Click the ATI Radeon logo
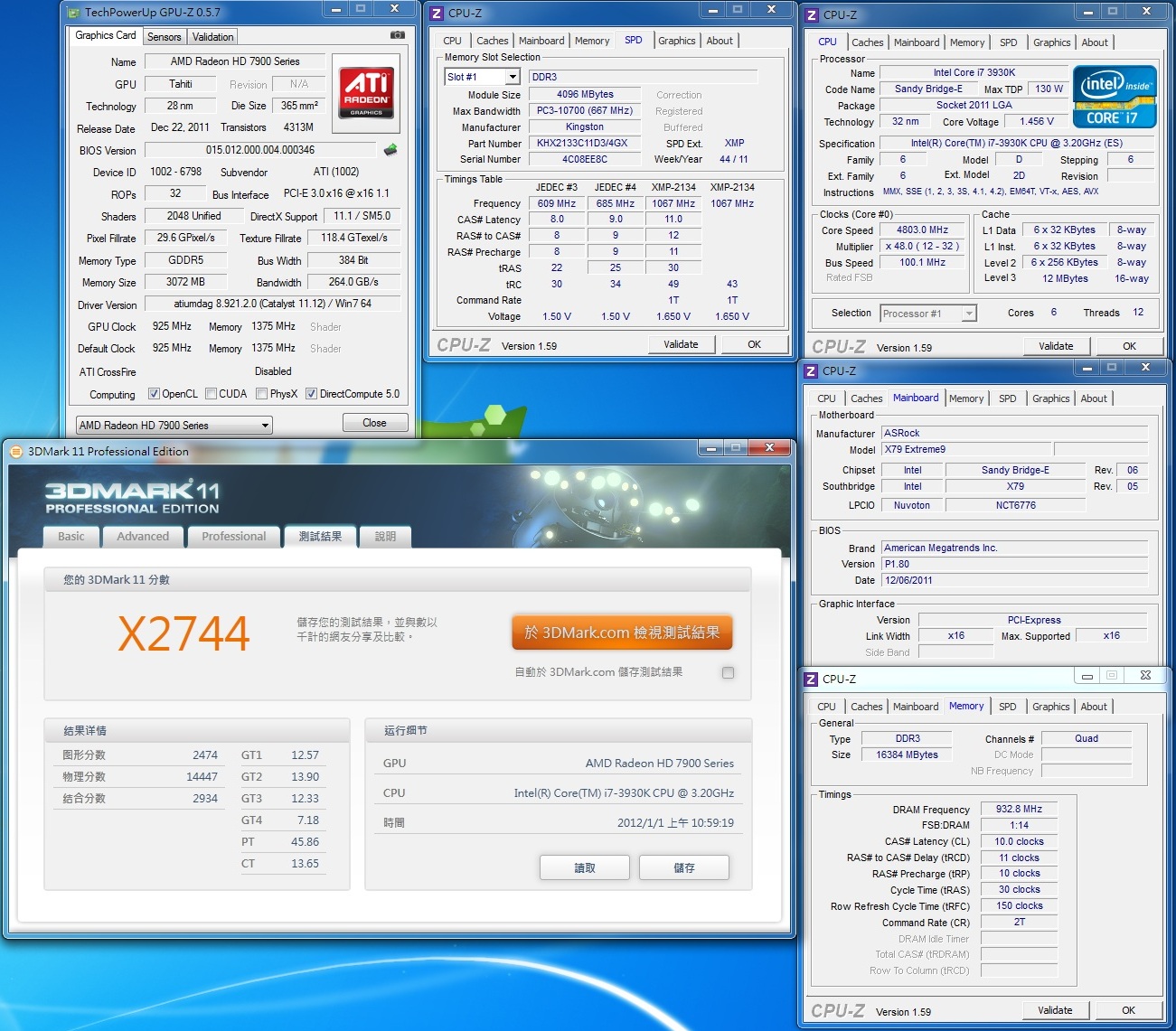Image resolution: width=1176 pixels, height=1031 pixels. pos(366,88)
